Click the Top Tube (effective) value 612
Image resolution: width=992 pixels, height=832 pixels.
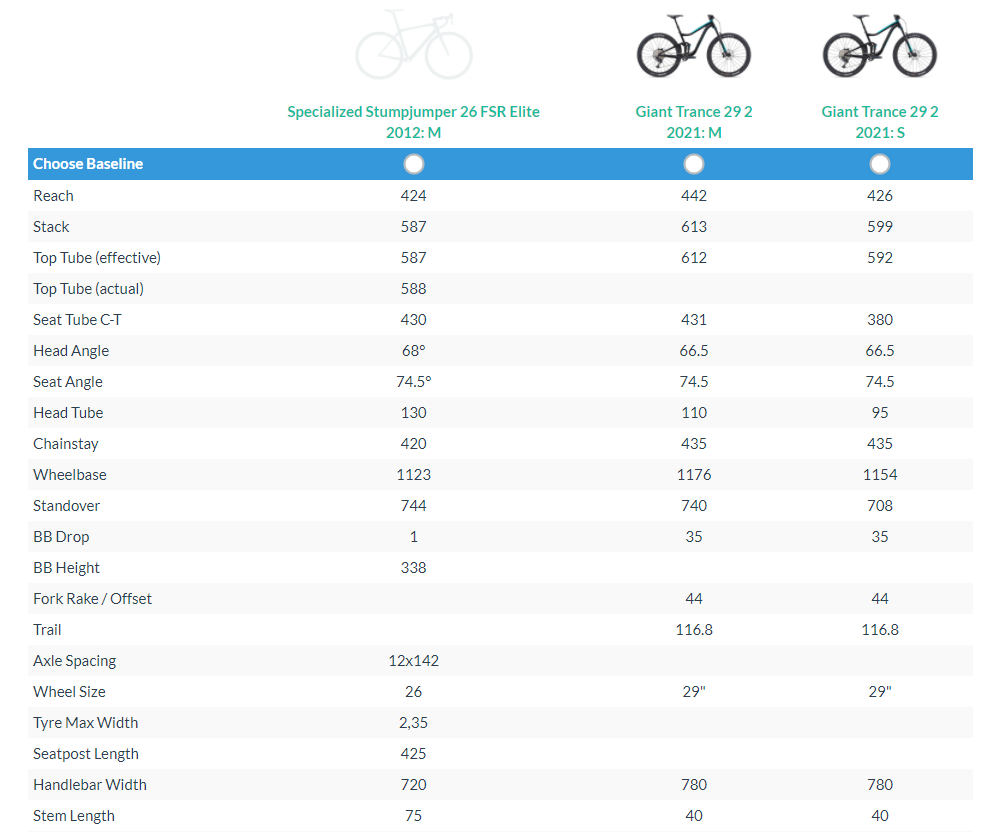(x=694, y=258)
